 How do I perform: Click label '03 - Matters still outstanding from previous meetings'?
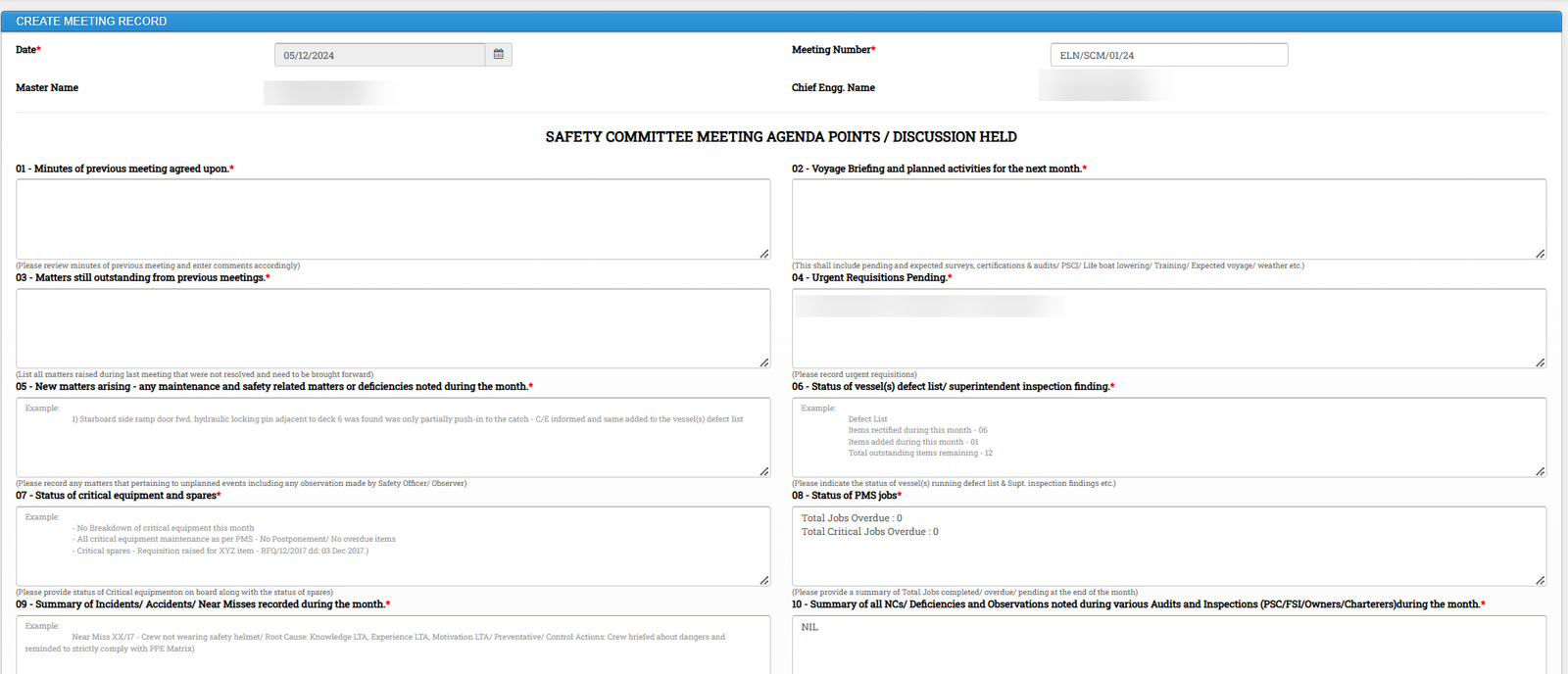(142, 277)
